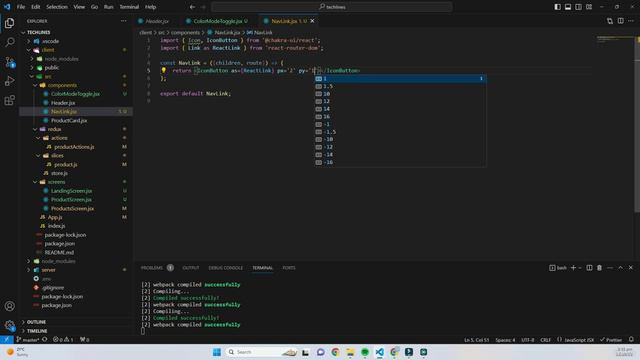The height and width of the screenshot is (360, 640).
Task: Open the Search view in activity bar
Action: click(x=9, y=42)
